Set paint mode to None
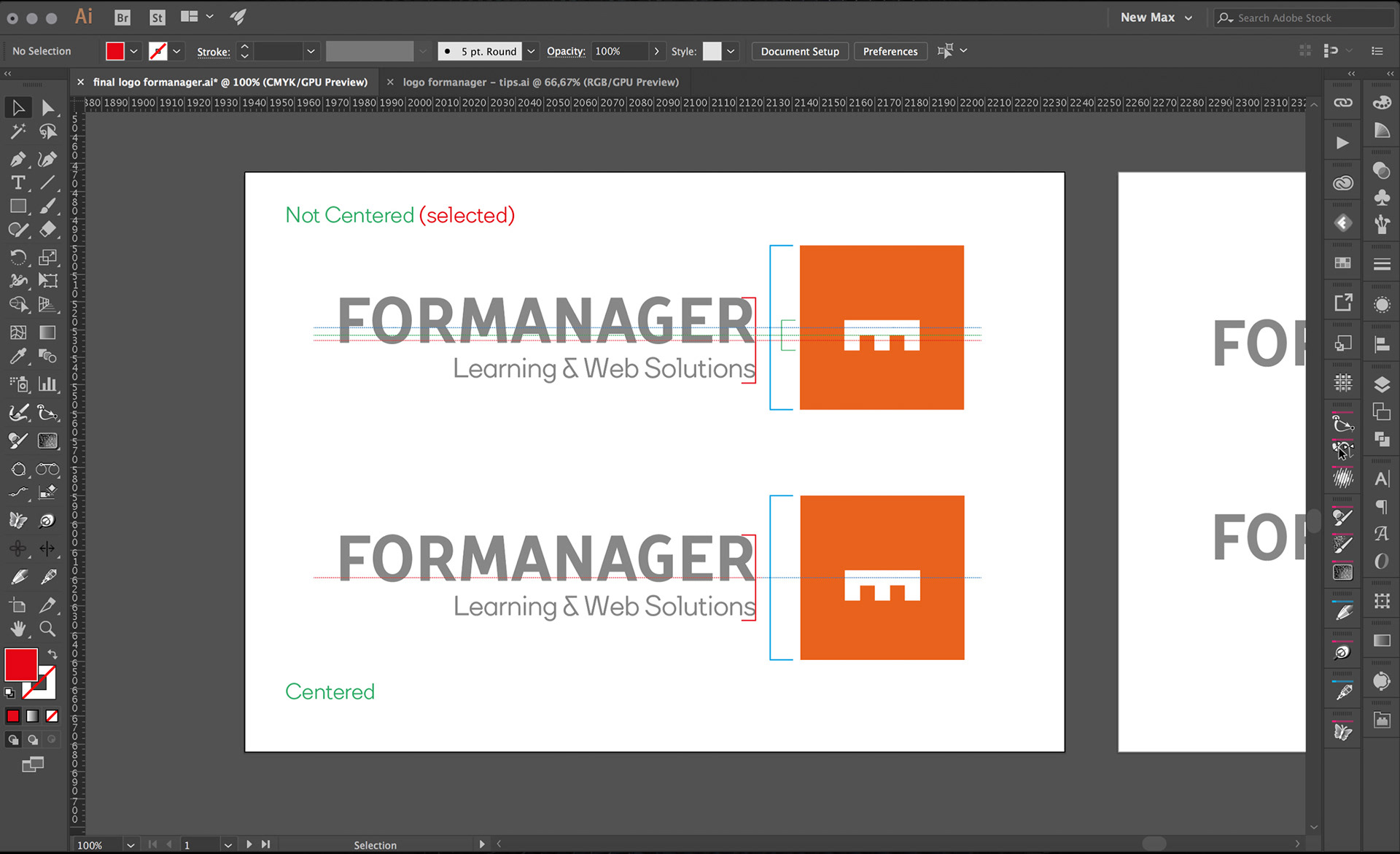 52,716
